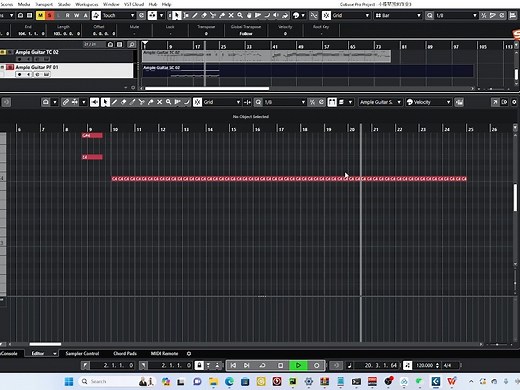Image resolution: width=520 pixels, height=390 pixels.
Task: Click the Record button in transport
Action: point(316,365)
